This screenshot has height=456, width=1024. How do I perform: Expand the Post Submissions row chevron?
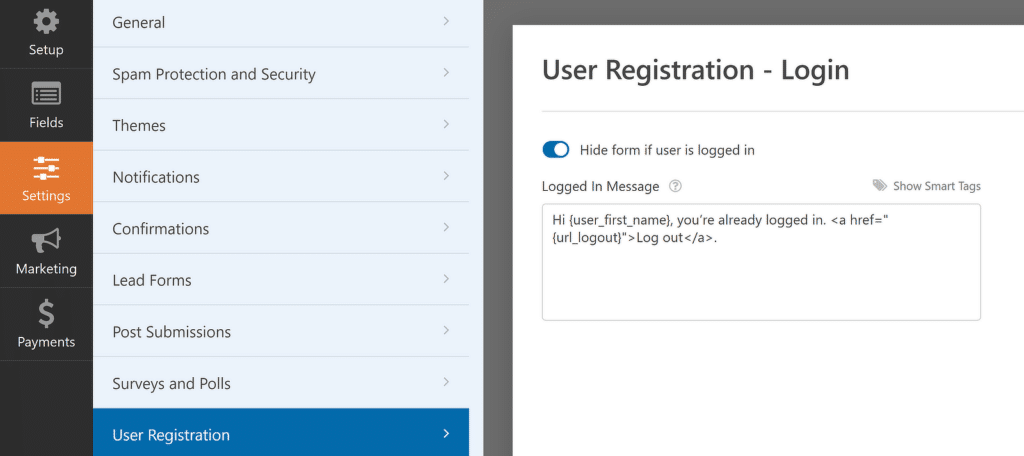point(446,331)
